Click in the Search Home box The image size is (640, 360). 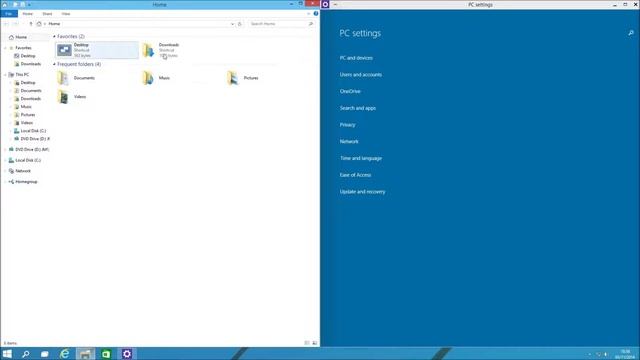(x=281, y=24)
